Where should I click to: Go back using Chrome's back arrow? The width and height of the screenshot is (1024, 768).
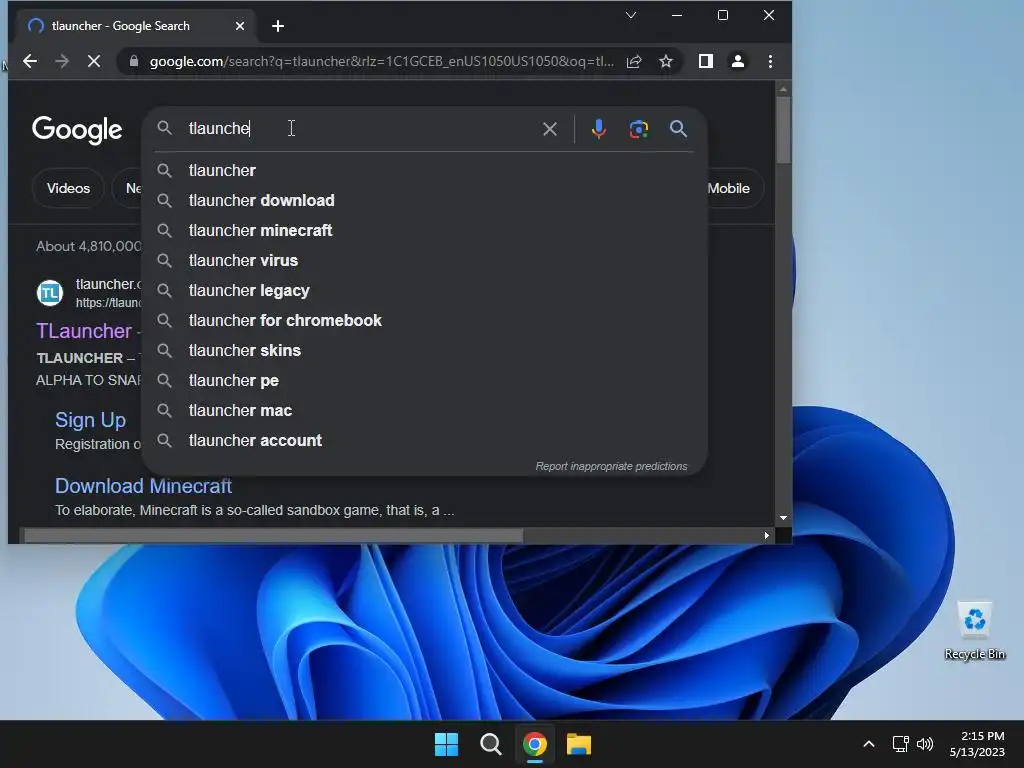click(x=30, y=61)
